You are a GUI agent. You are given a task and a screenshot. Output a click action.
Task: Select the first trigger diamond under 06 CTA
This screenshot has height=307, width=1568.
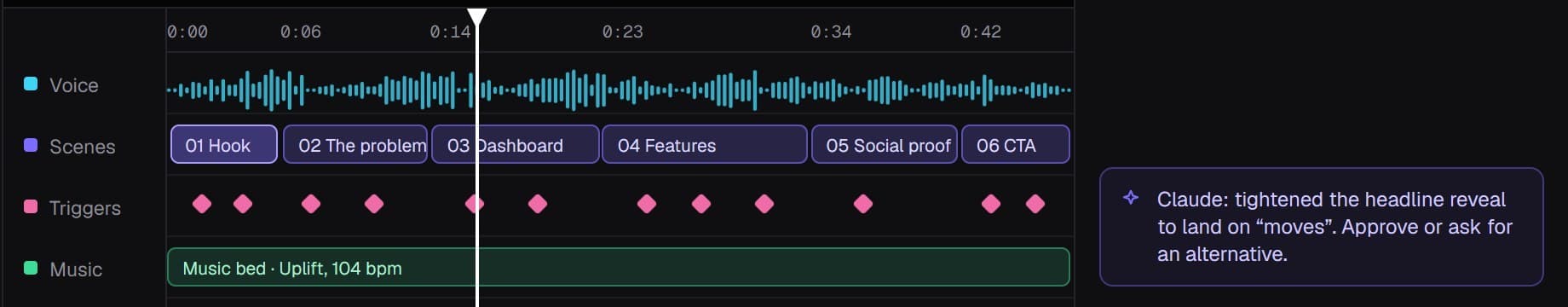click(x=991, y=204)
